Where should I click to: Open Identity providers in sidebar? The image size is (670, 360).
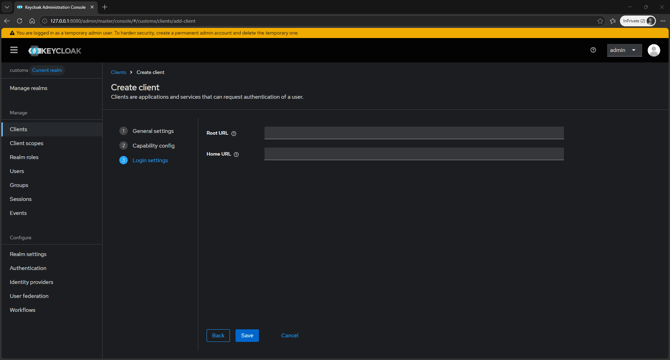pyautogui.click(x=31, y=282)
